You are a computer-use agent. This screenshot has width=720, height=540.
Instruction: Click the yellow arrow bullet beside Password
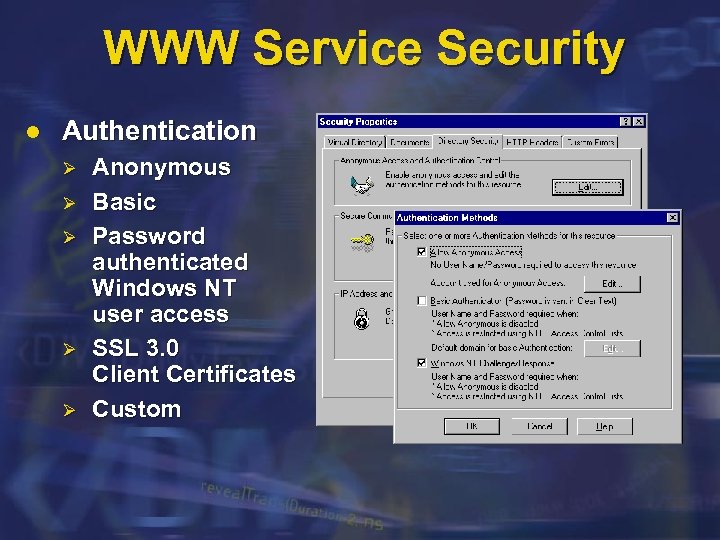[69, 237]
